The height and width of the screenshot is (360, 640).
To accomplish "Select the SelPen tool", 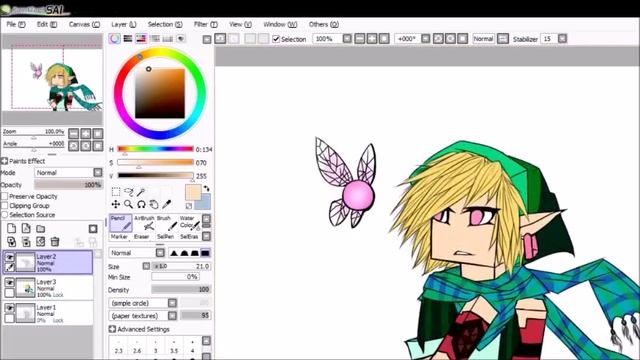I will 165,237.
